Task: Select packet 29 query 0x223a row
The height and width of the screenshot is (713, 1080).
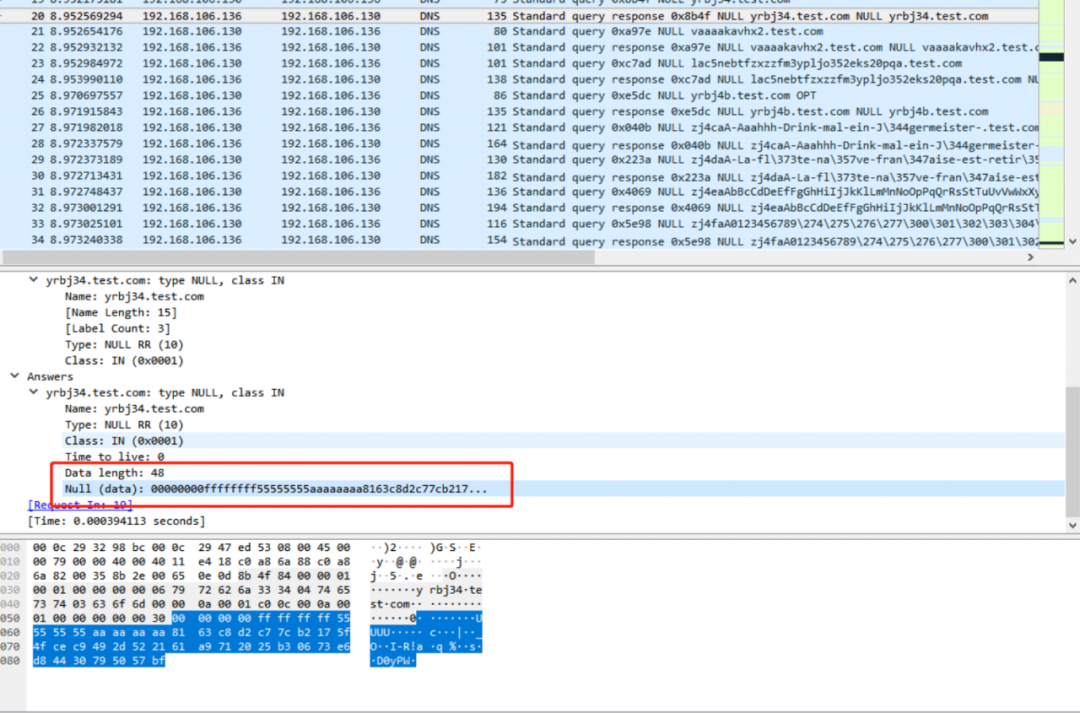Action: click(519, 160)
